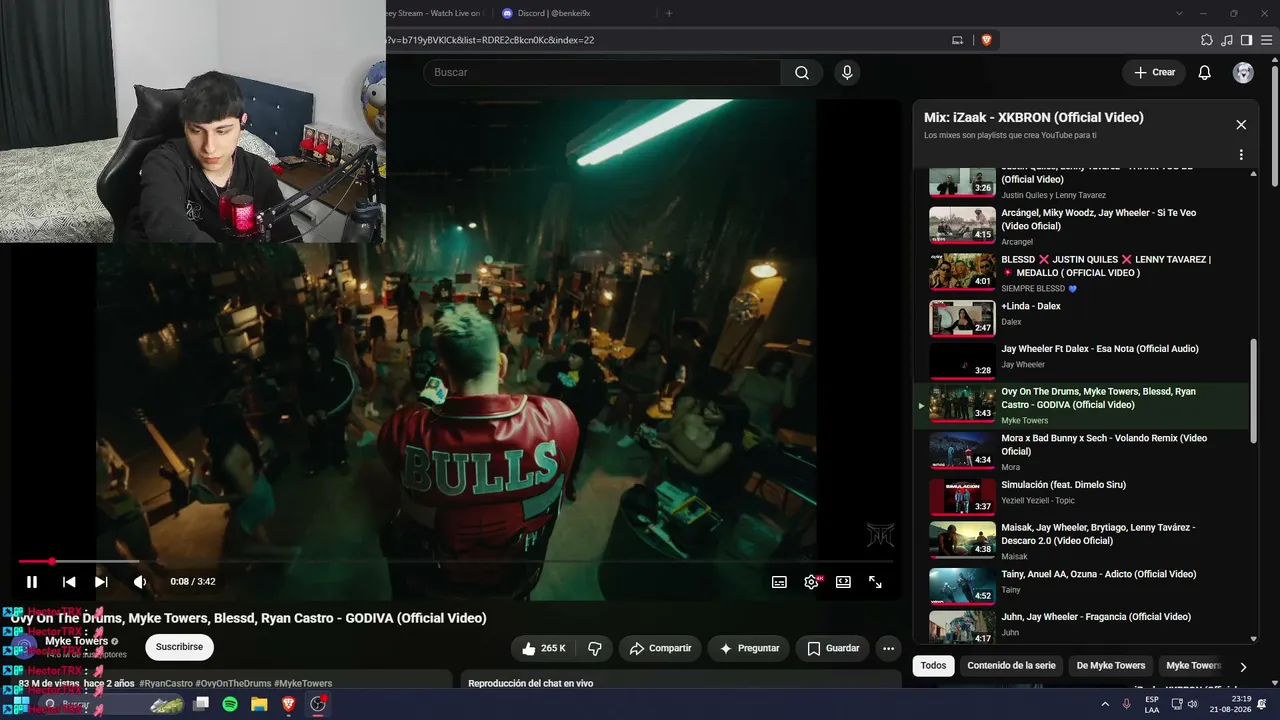Play Tainy Adicto from mix
1280x720 pixels.
pos(1082,586)
